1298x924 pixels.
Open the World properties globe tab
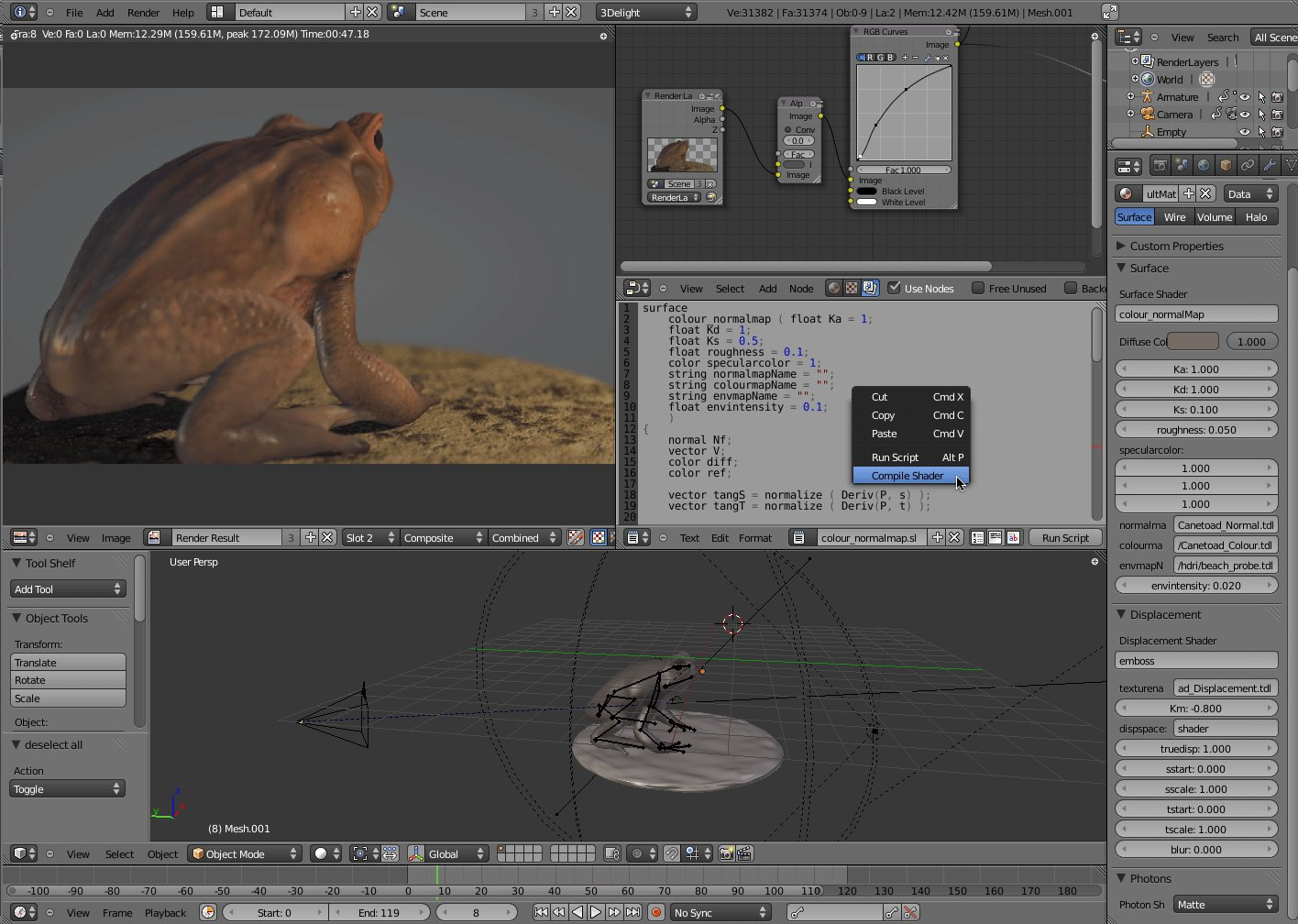(x=1204, y=166)
